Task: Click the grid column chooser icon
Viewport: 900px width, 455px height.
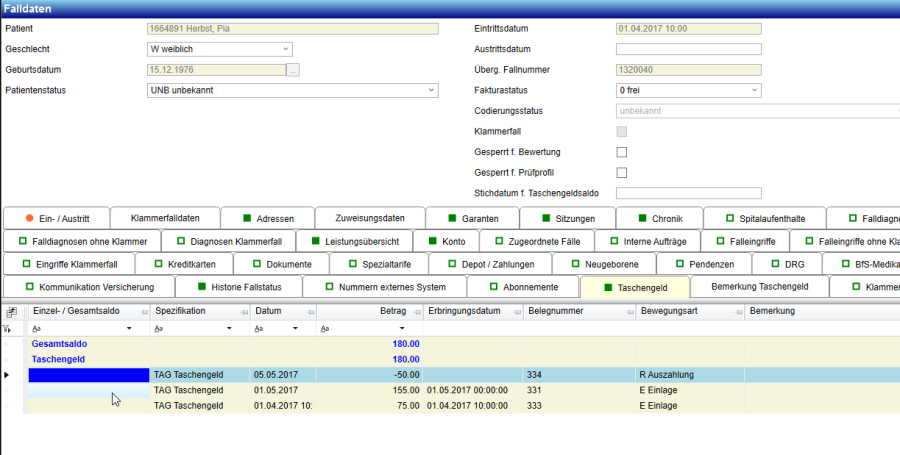Action: [11, 312]
